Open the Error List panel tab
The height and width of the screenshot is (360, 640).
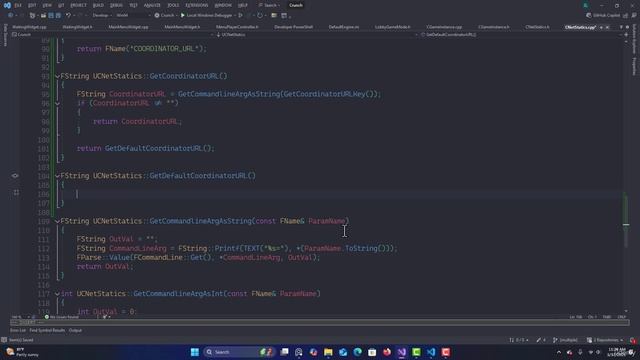coord(18,330)
